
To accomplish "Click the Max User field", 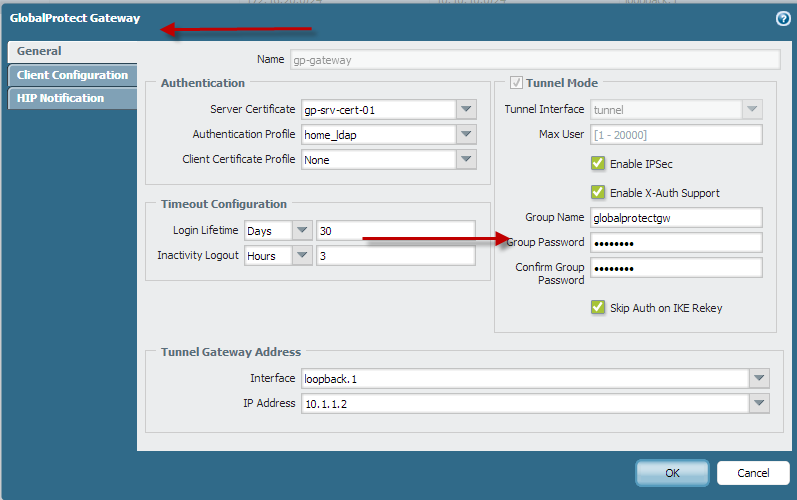I will pyautogui.click(x=676, y=135).
